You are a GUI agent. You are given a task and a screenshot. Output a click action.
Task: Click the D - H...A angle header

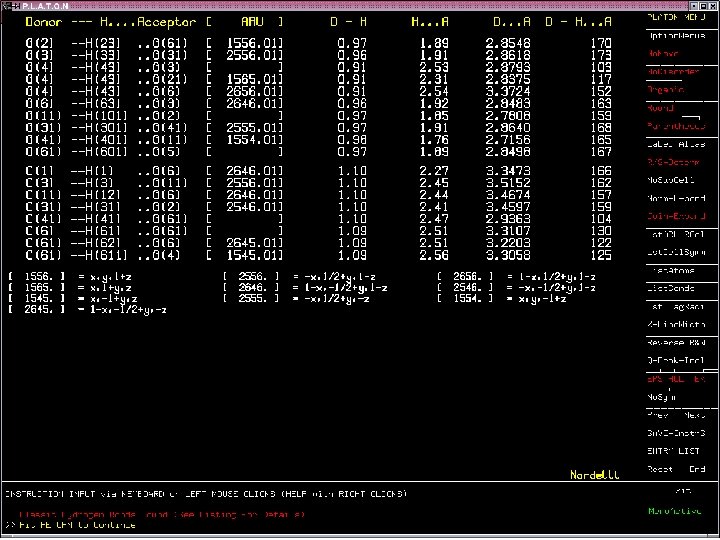pos(579,22)
